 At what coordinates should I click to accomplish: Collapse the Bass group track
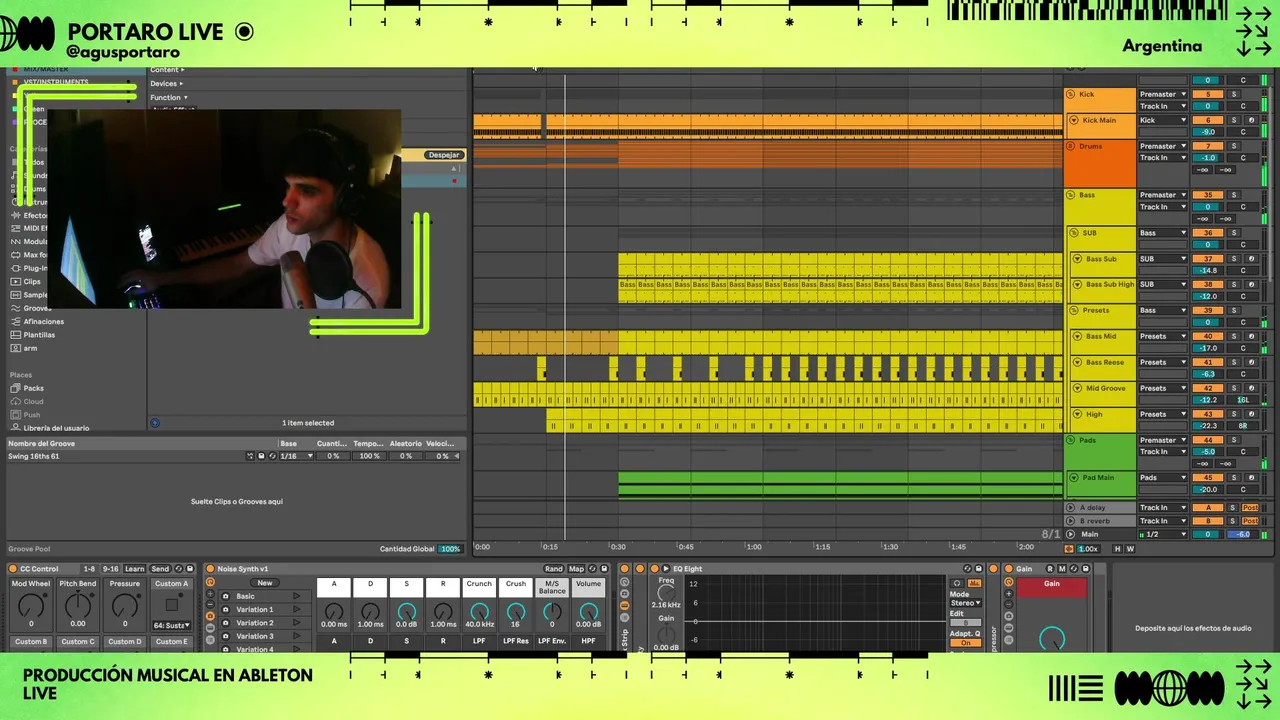[x=1071, y=195]
